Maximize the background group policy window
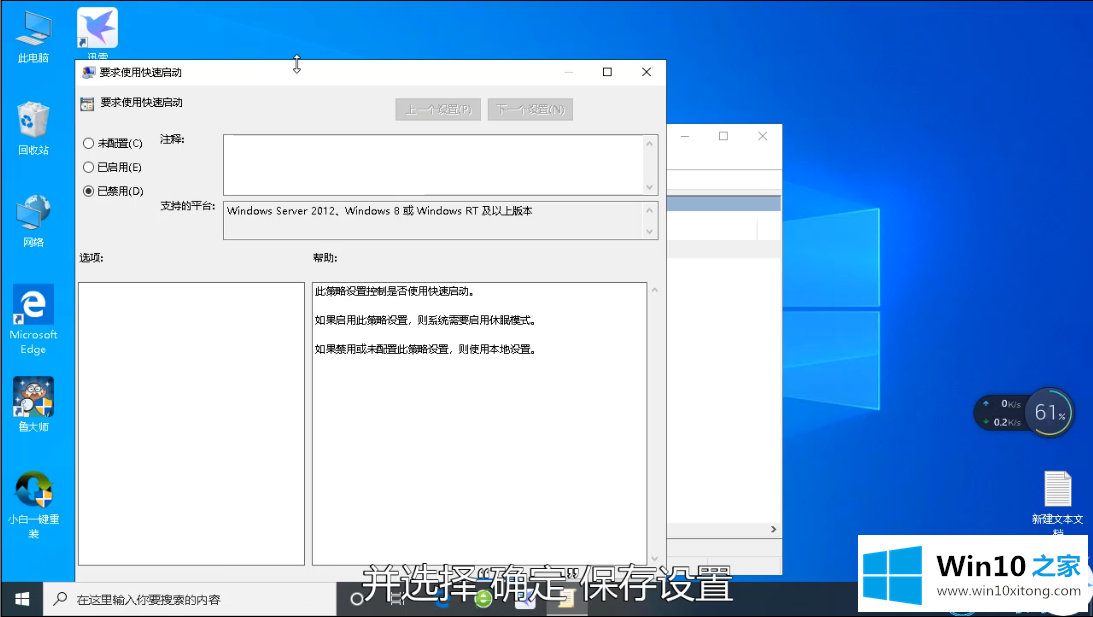 724,136
